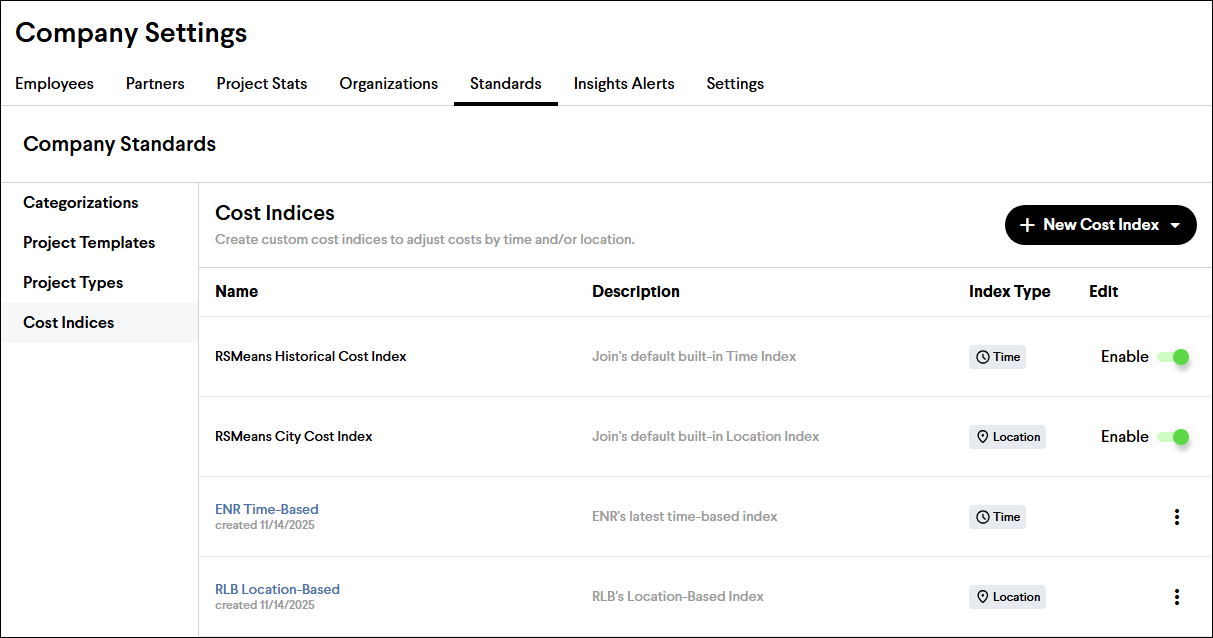
Task: Open Project Templates in the sidebar
Action: pos(89,243)
